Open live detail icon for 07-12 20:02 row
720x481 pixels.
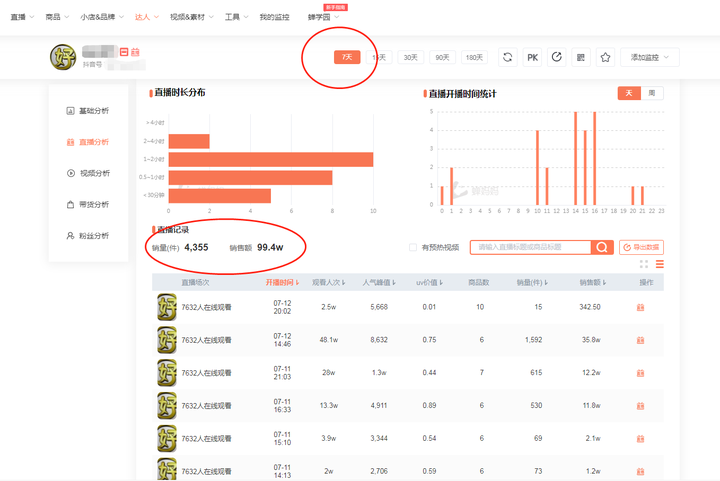641,307
